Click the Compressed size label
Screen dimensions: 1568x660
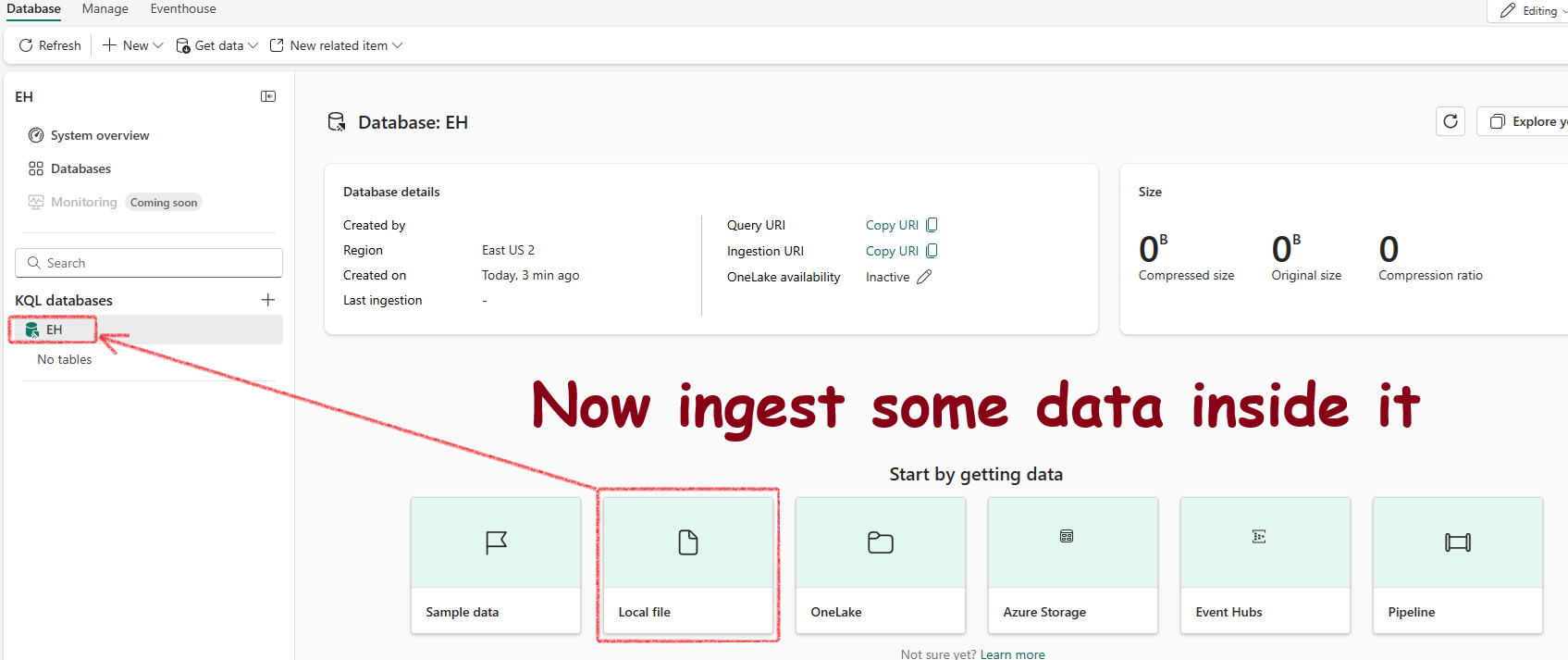pyautogui.click(x=1186, y=275)
